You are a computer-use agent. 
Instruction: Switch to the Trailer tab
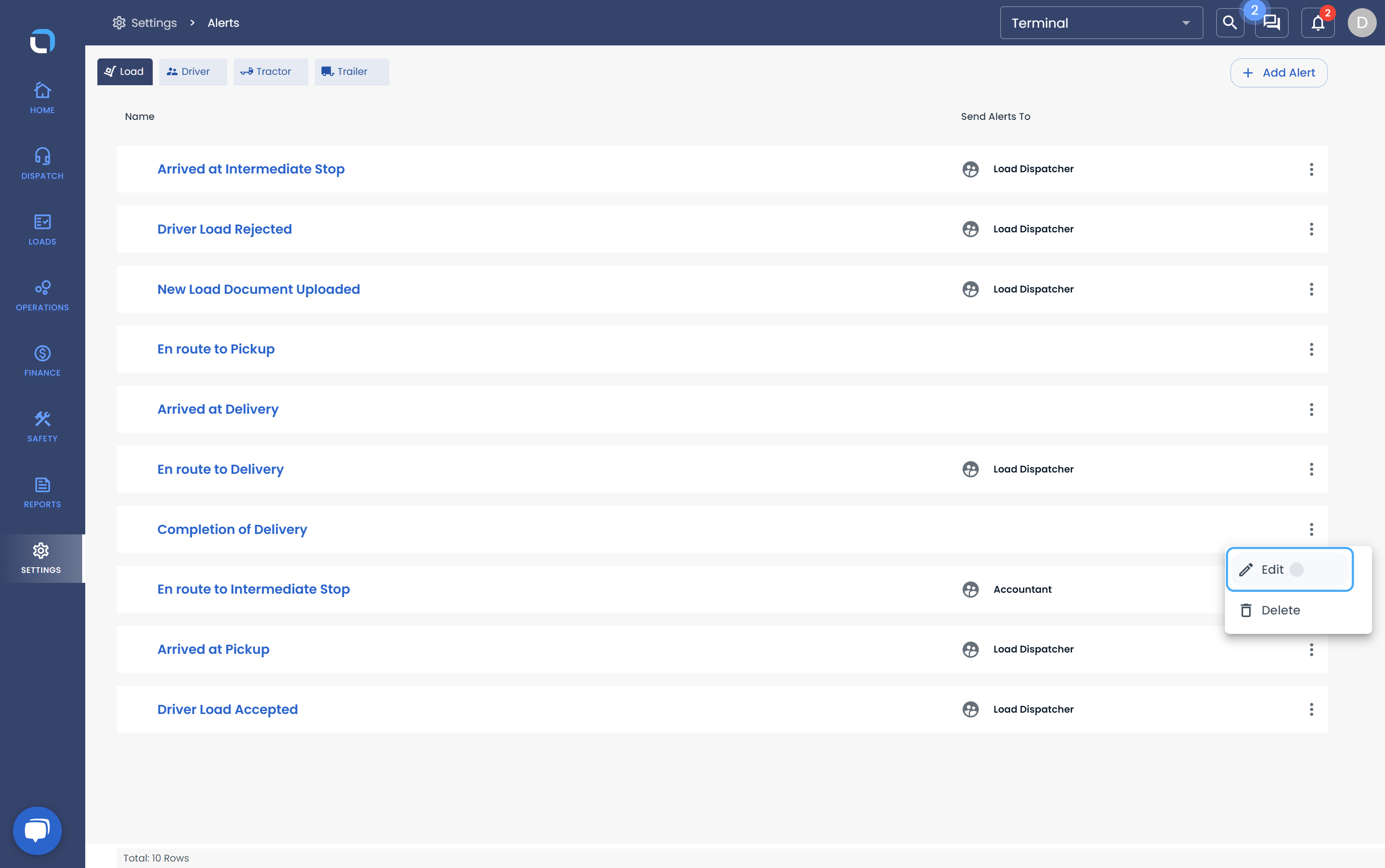tap(352, 72)
